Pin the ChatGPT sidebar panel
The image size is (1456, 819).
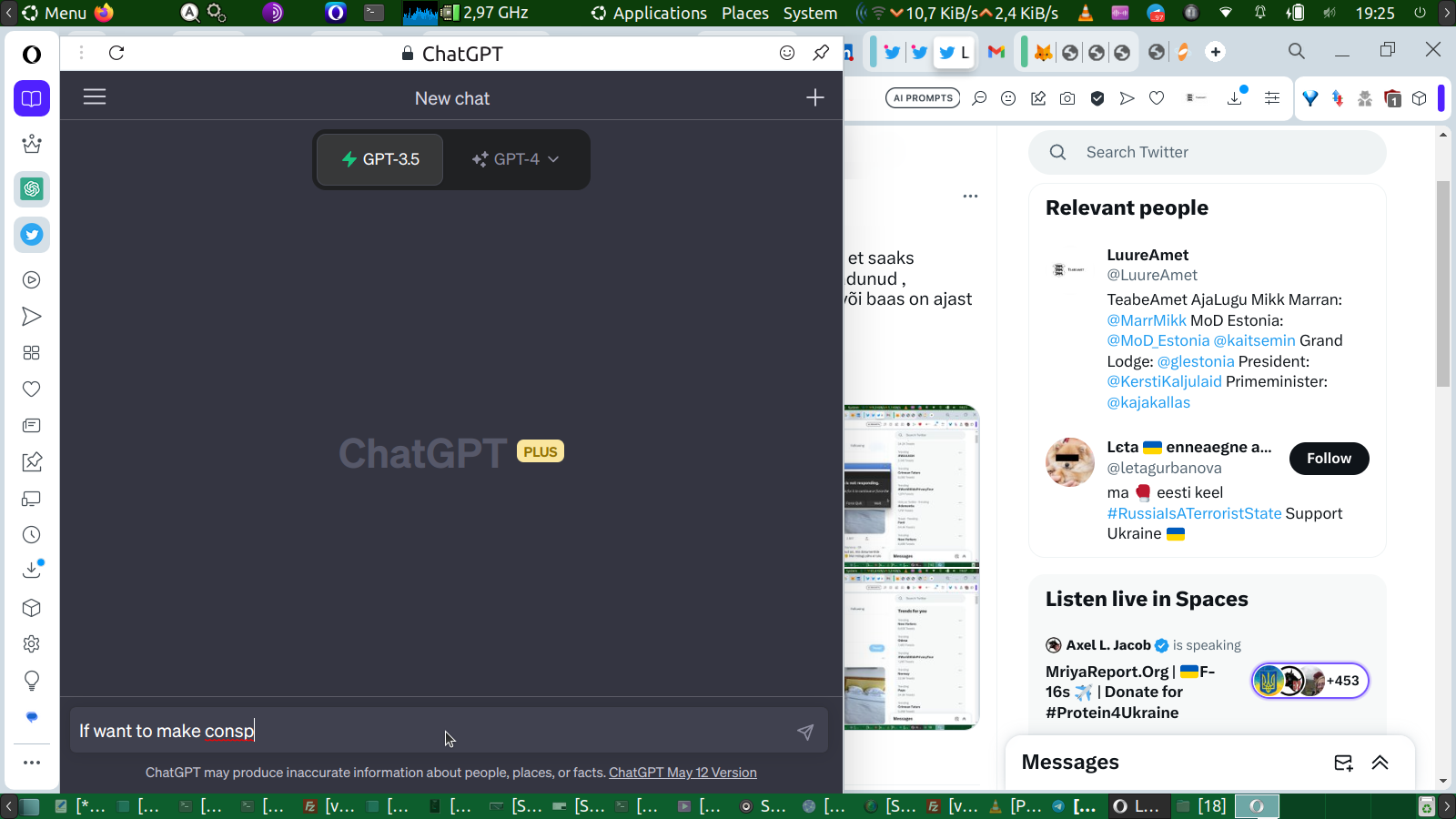point(821,53)
